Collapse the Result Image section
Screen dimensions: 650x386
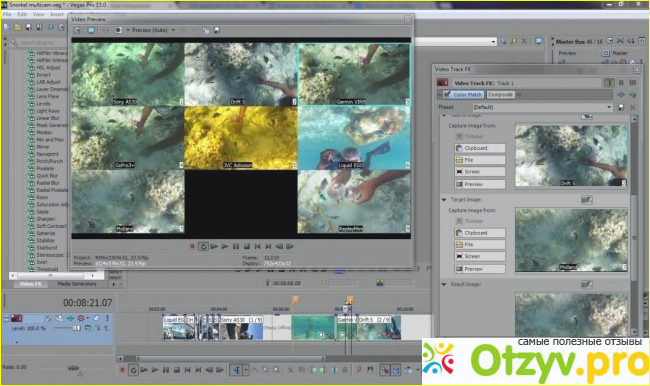(x=444, y=284)
